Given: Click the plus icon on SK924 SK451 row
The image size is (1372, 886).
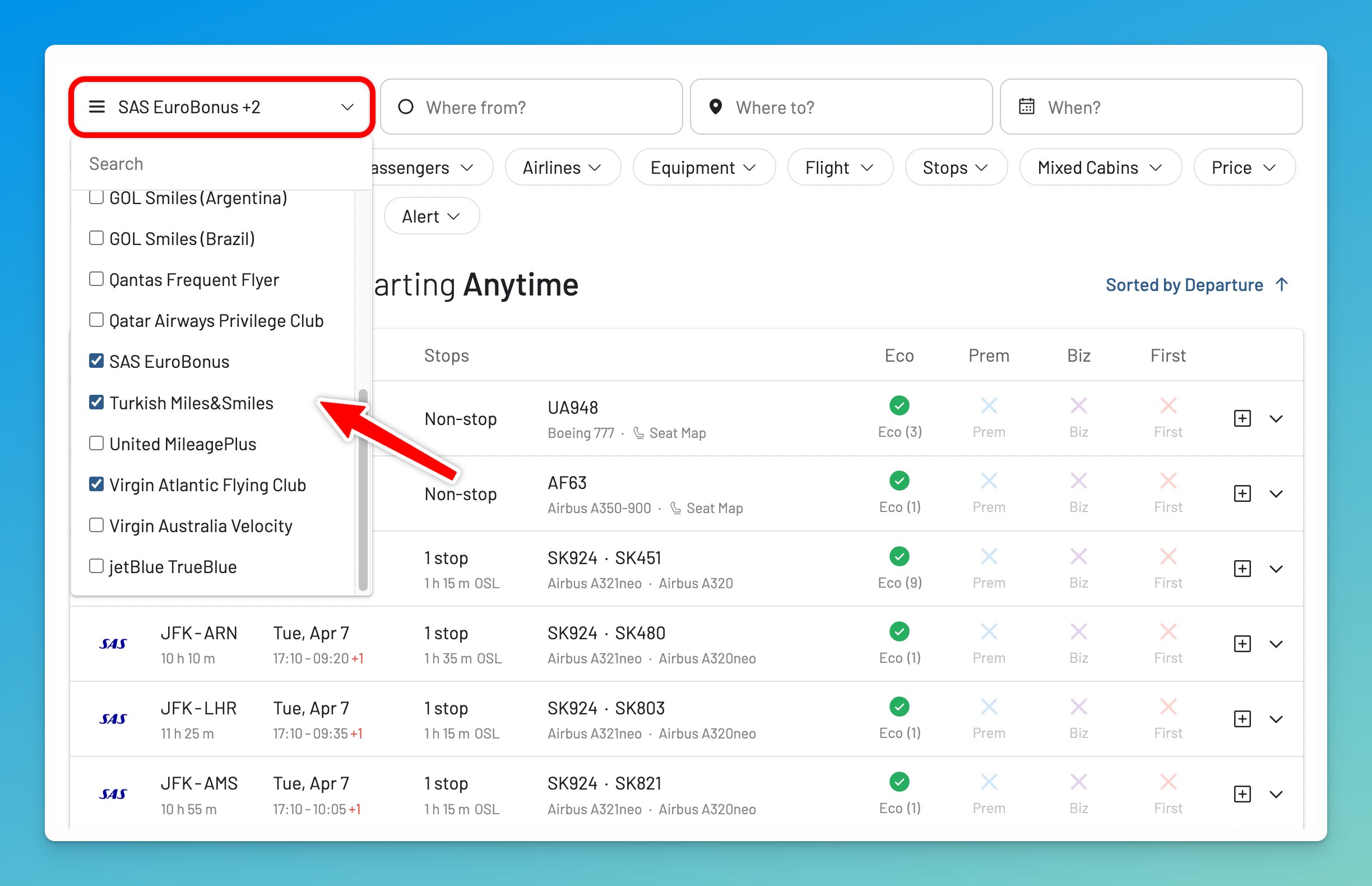Looking at the screenshot, I should (1242, 569).
